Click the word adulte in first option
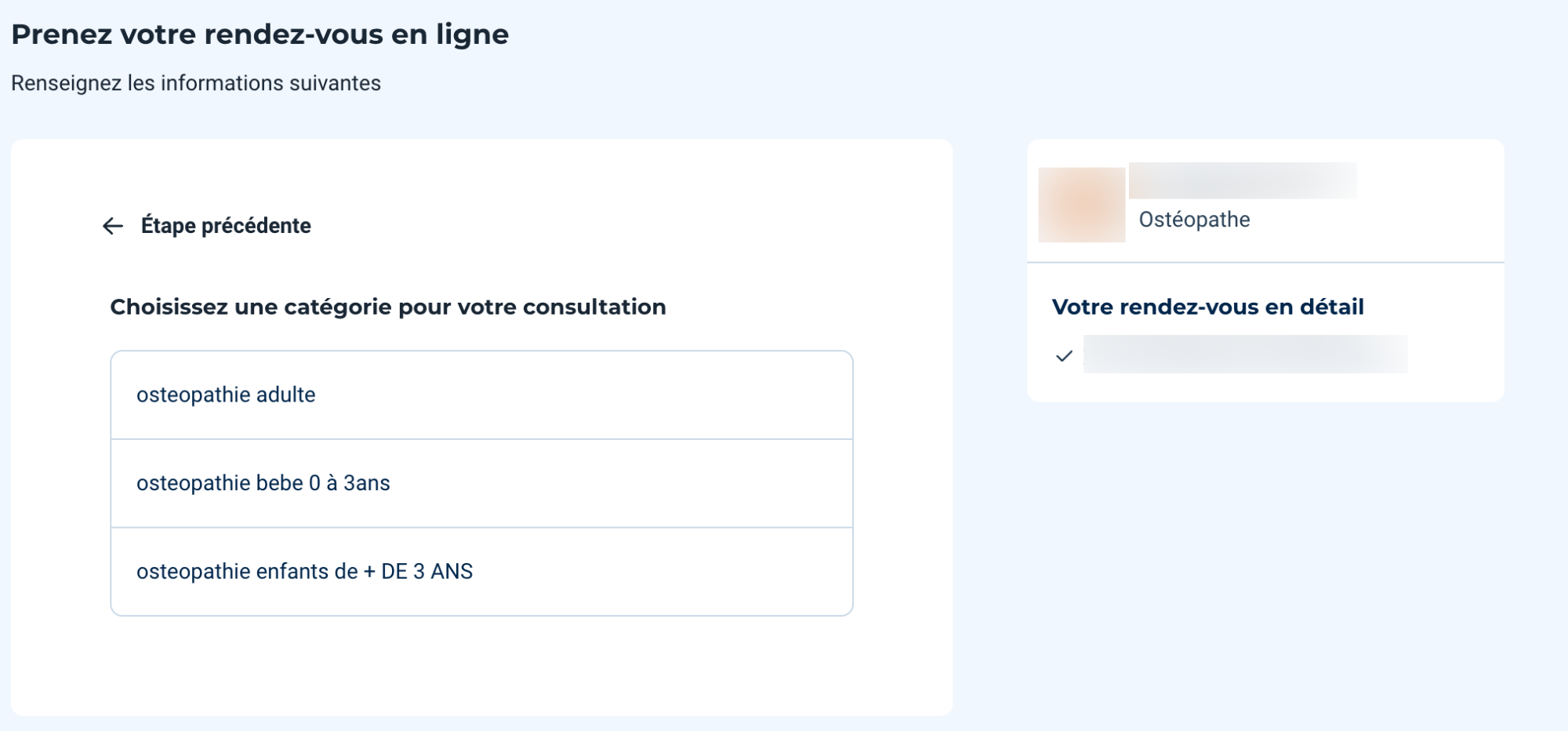Image resolution: width=1568 pixels, height=731 pixels. [x=285, y=395]
